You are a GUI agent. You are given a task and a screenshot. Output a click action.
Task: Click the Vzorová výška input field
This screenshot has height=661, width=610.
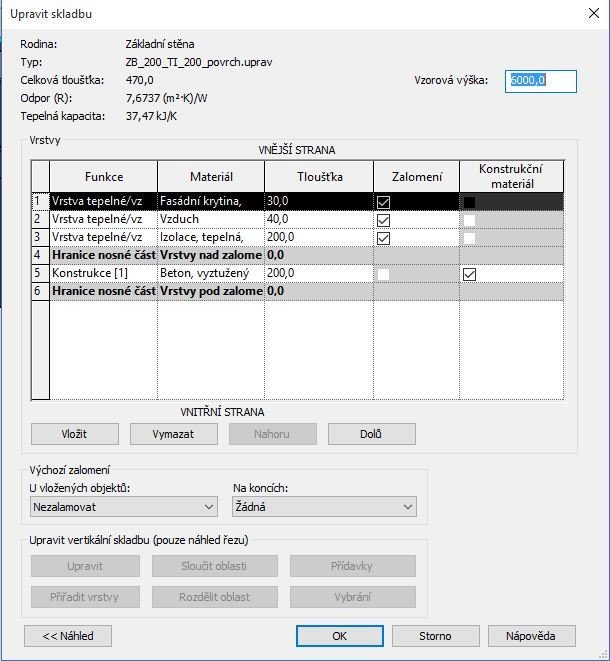(540, 81)
